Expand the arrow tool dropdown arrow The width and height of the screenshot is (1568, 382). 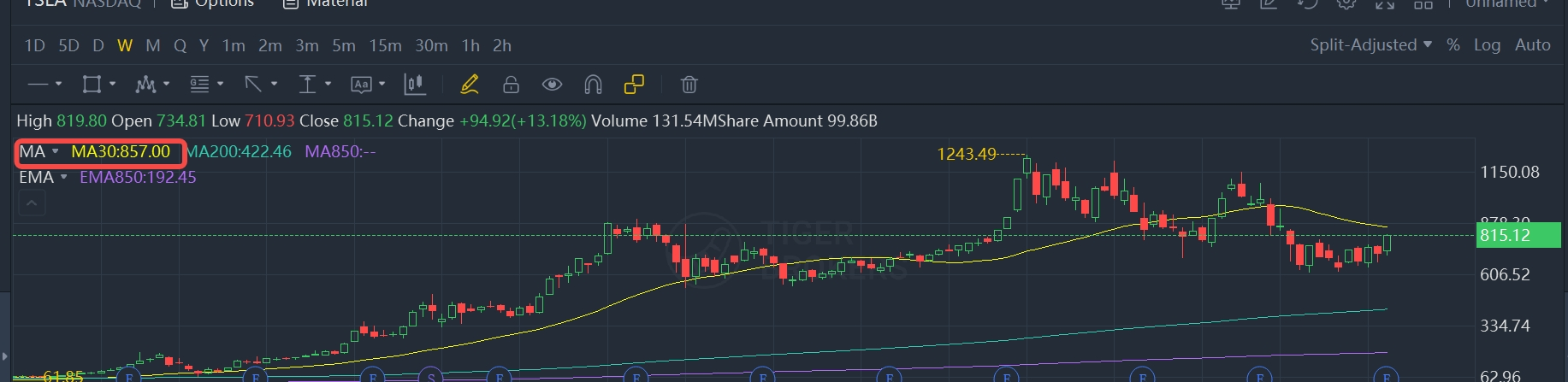click(274, 84)
